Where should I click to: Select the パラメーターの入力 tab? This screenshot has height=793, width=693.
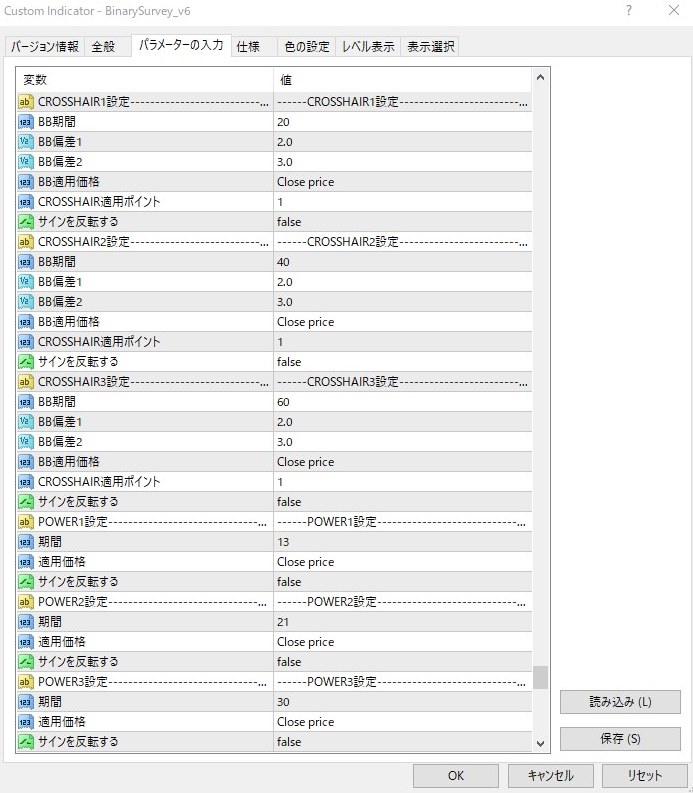(x=181, y=45)
